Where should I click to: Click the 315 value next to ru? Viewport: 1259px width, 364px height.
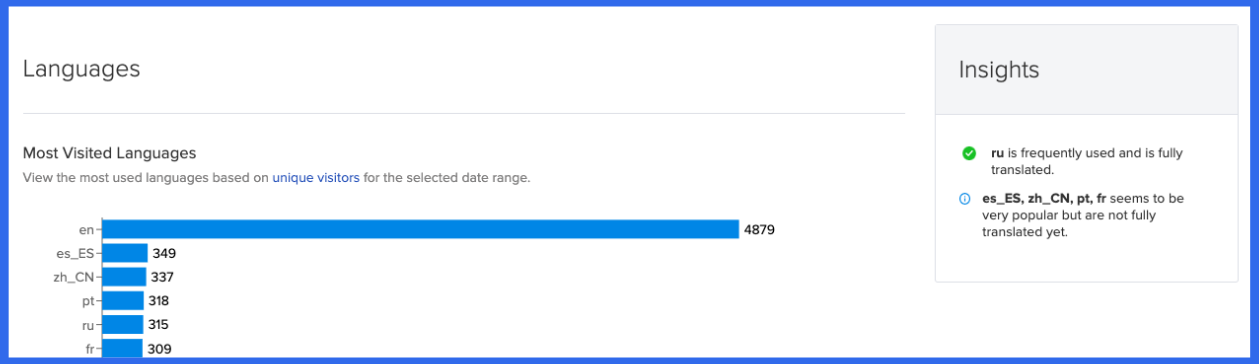tap(158, 325)
